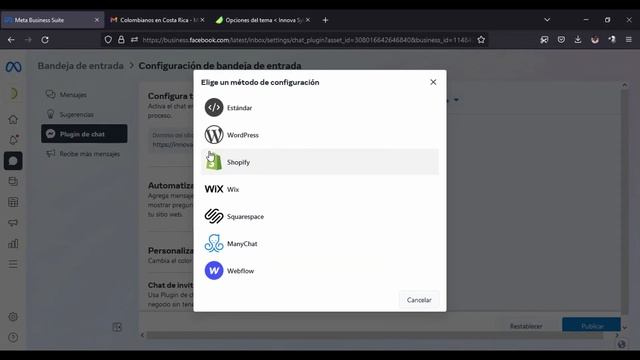Viewport: 640px width, 360px height.
Task: Choose the Estándar code setup method
Action: click(x=319, y=108)
